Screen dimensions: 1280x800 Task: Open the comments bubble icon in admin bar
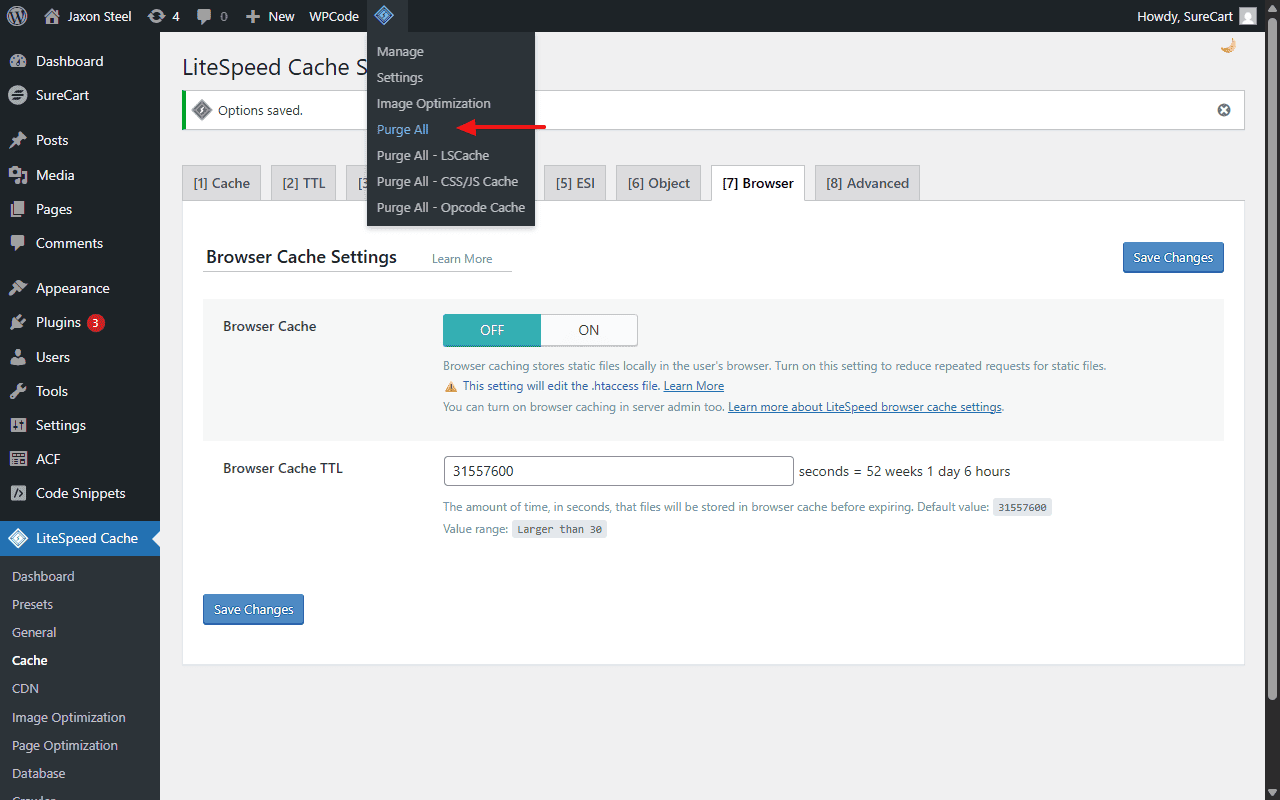point(204,17)
